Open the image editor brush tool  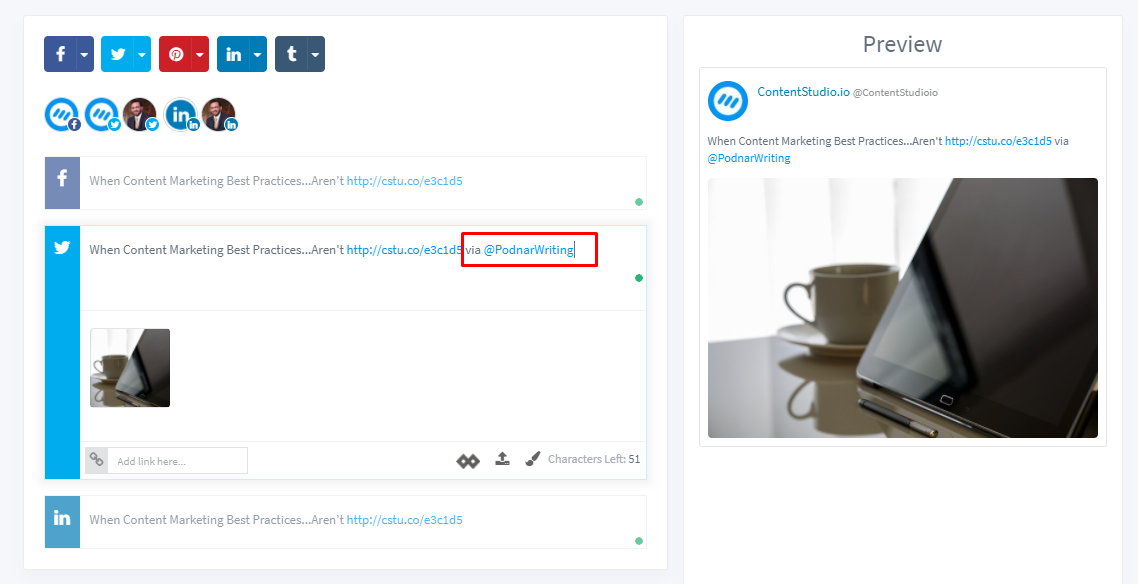click(531, 460)
